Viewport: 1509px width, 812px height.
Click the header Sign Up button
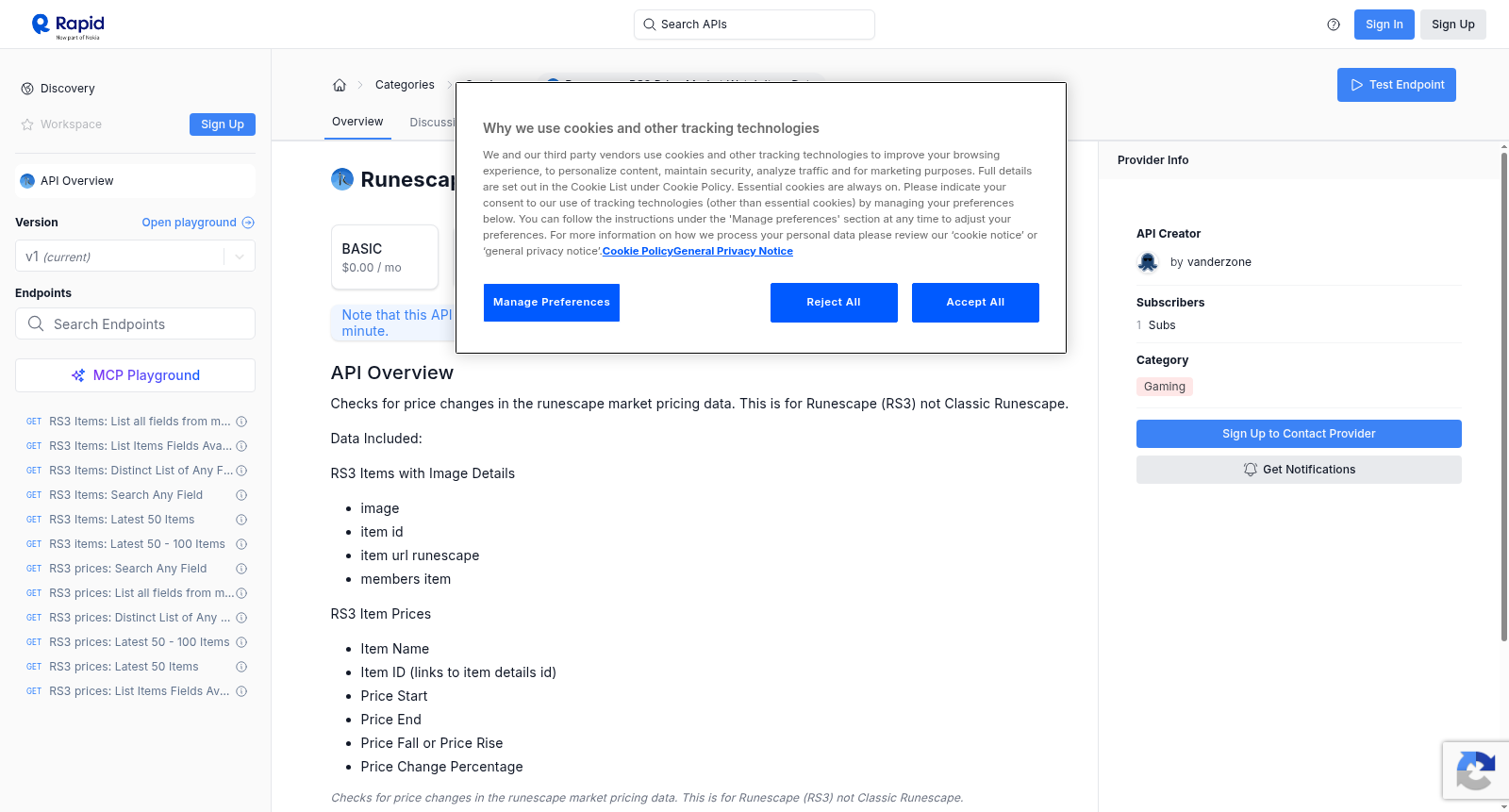click(1453, 25)
